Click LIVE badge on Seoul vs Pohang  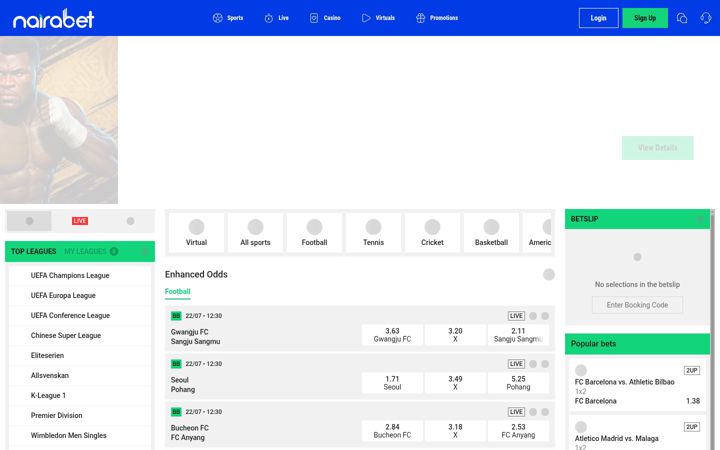pos(516,364)
